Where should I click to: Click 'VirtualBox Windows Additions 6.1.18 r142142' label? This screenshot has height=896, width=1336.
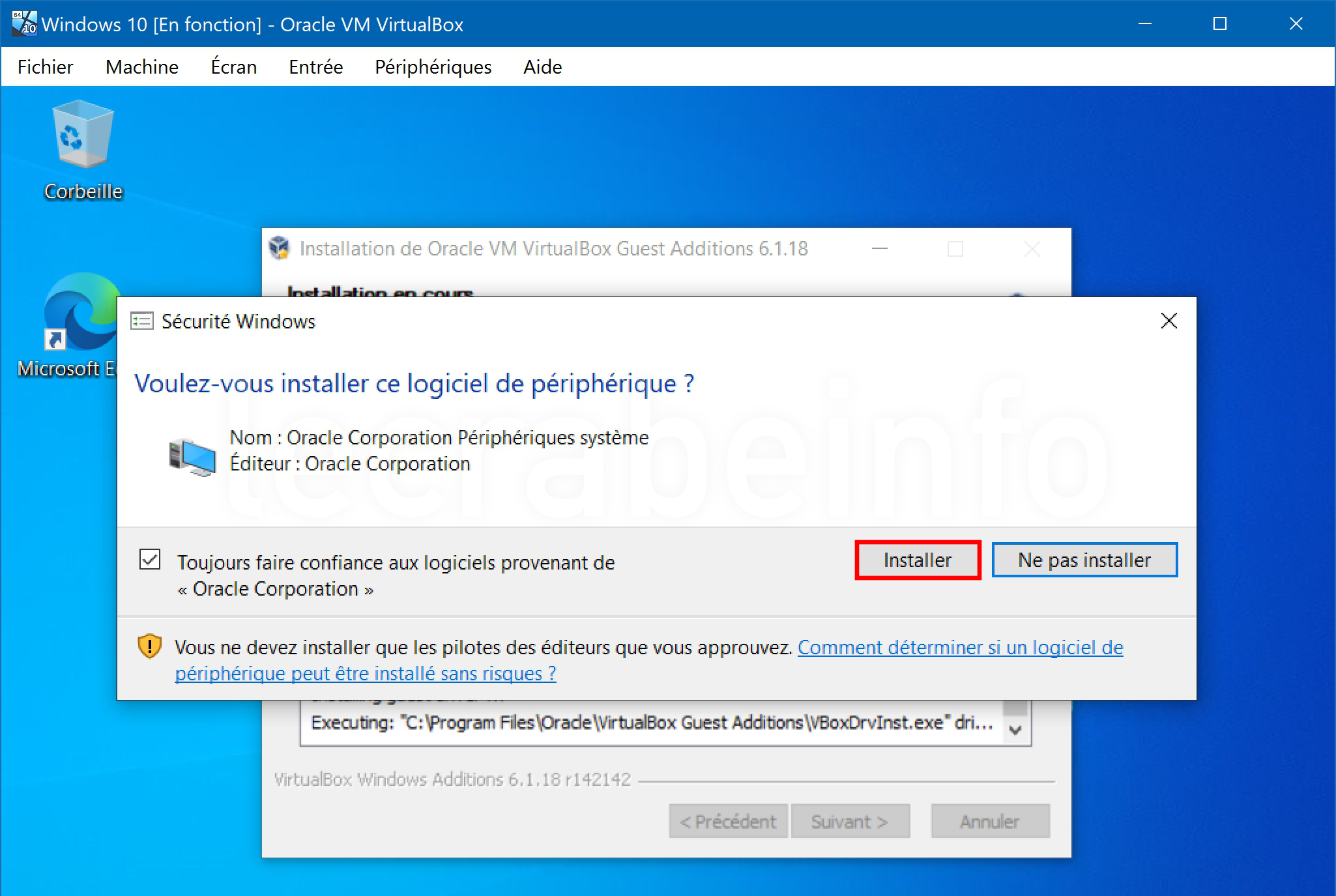[453, 779]
